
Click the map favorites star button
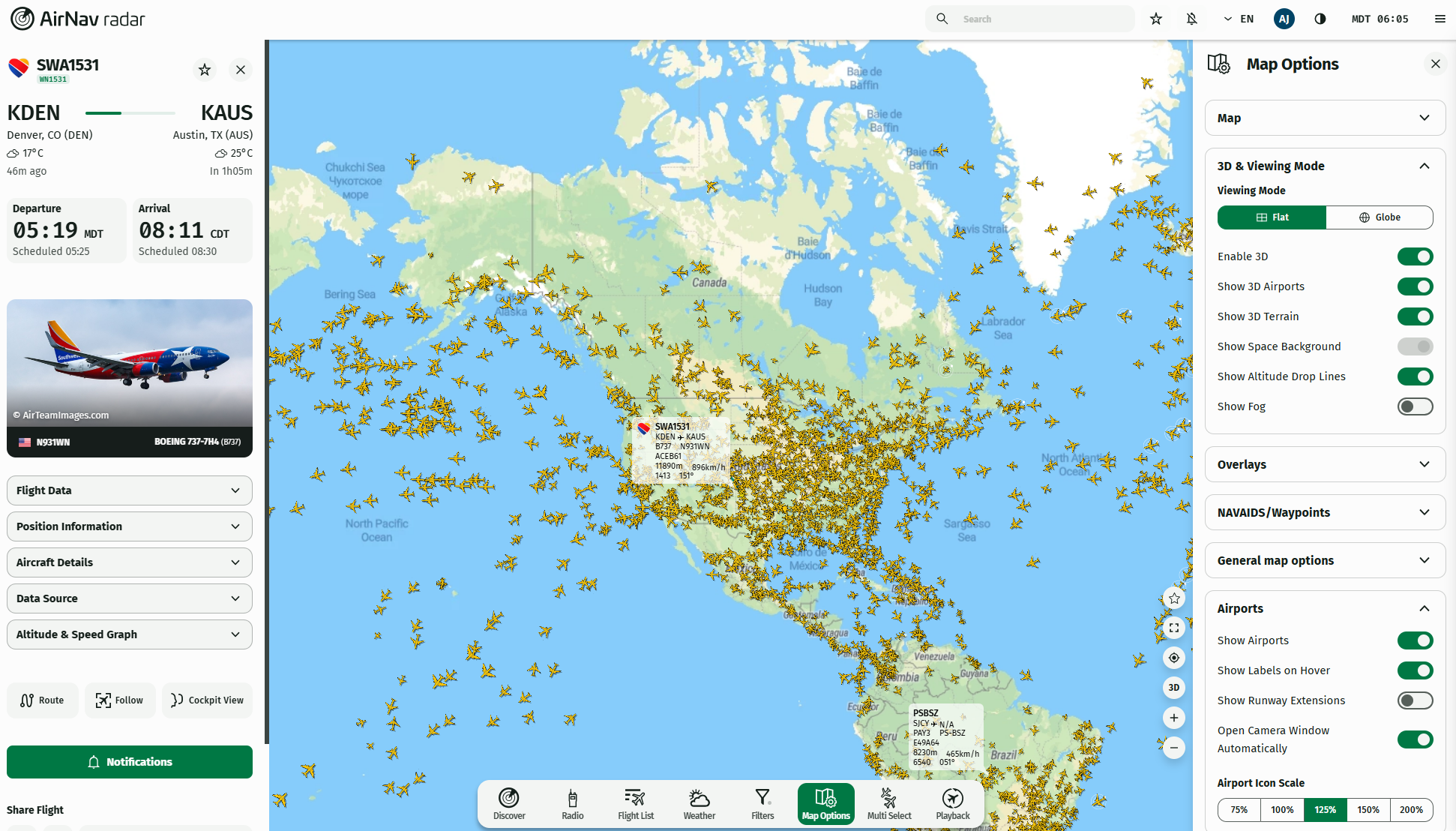click(1174, 598)
